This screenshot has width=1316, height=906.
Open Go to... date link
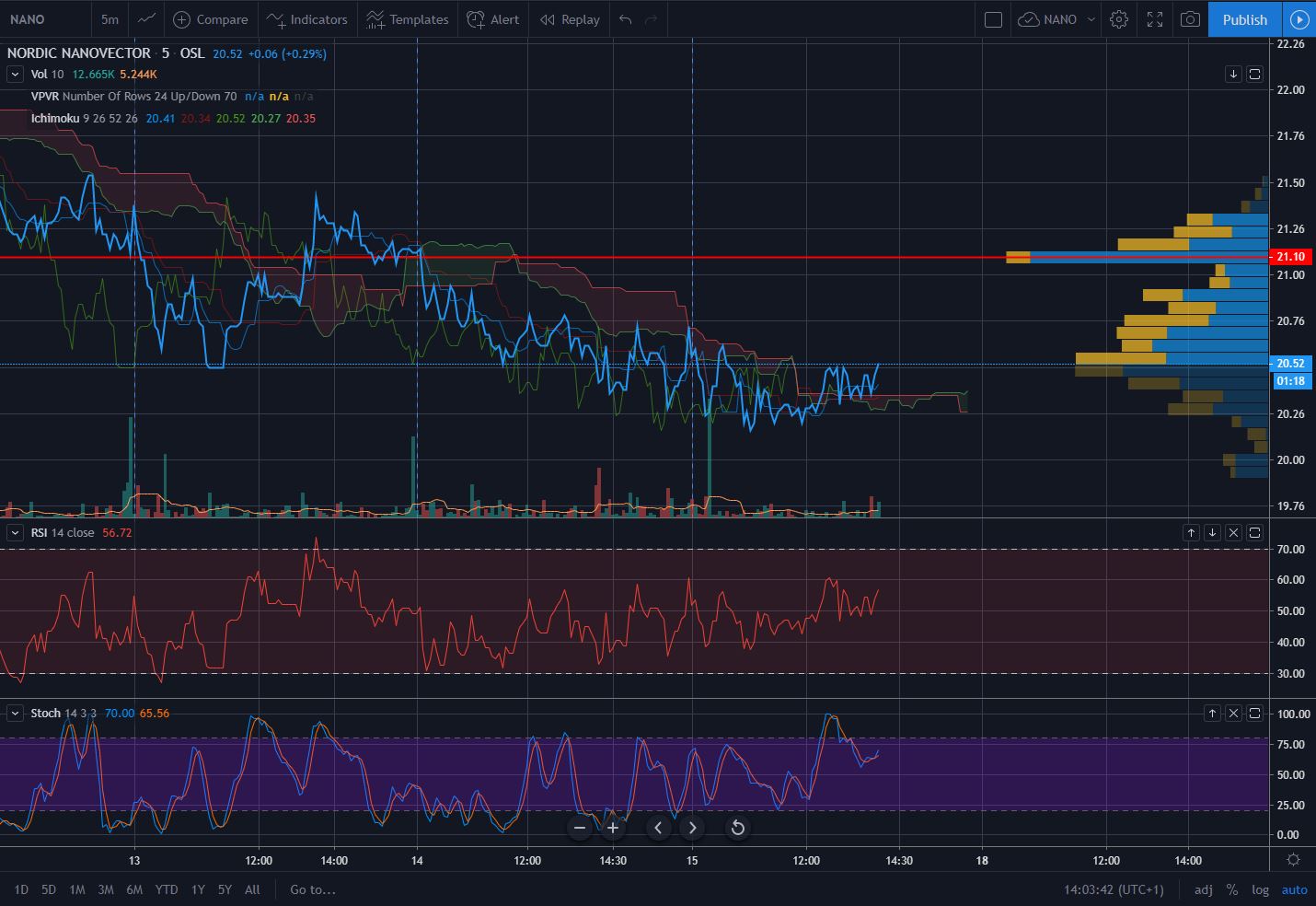tap(313, 889)
